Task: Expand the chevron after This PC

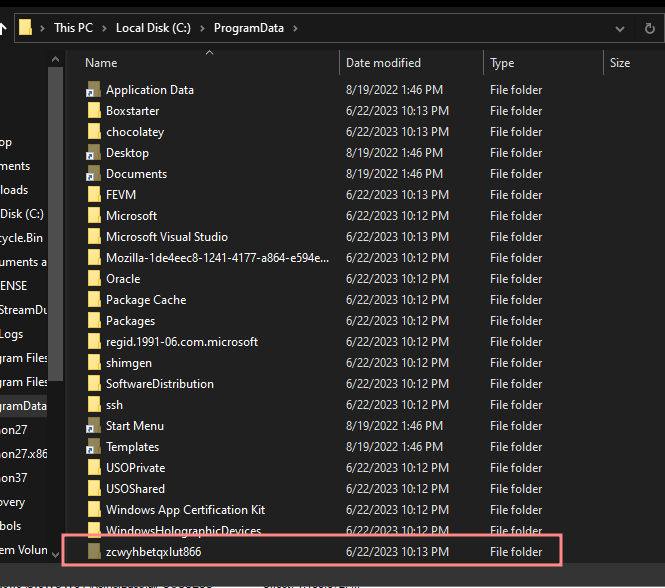Action: [104, 28]
